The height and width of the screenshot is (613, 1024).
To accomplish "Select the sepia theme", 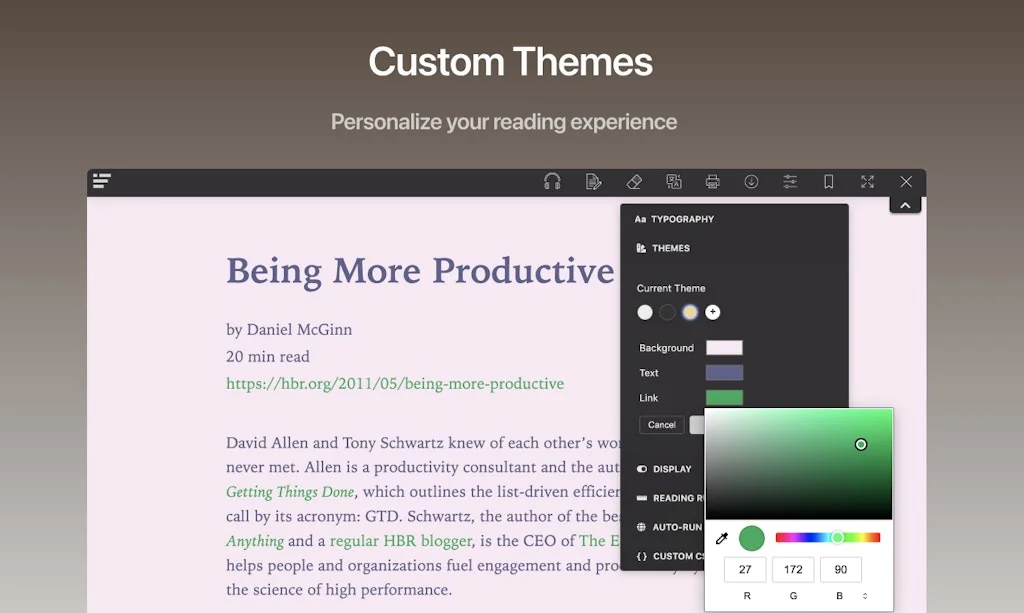I will [690, 312].
